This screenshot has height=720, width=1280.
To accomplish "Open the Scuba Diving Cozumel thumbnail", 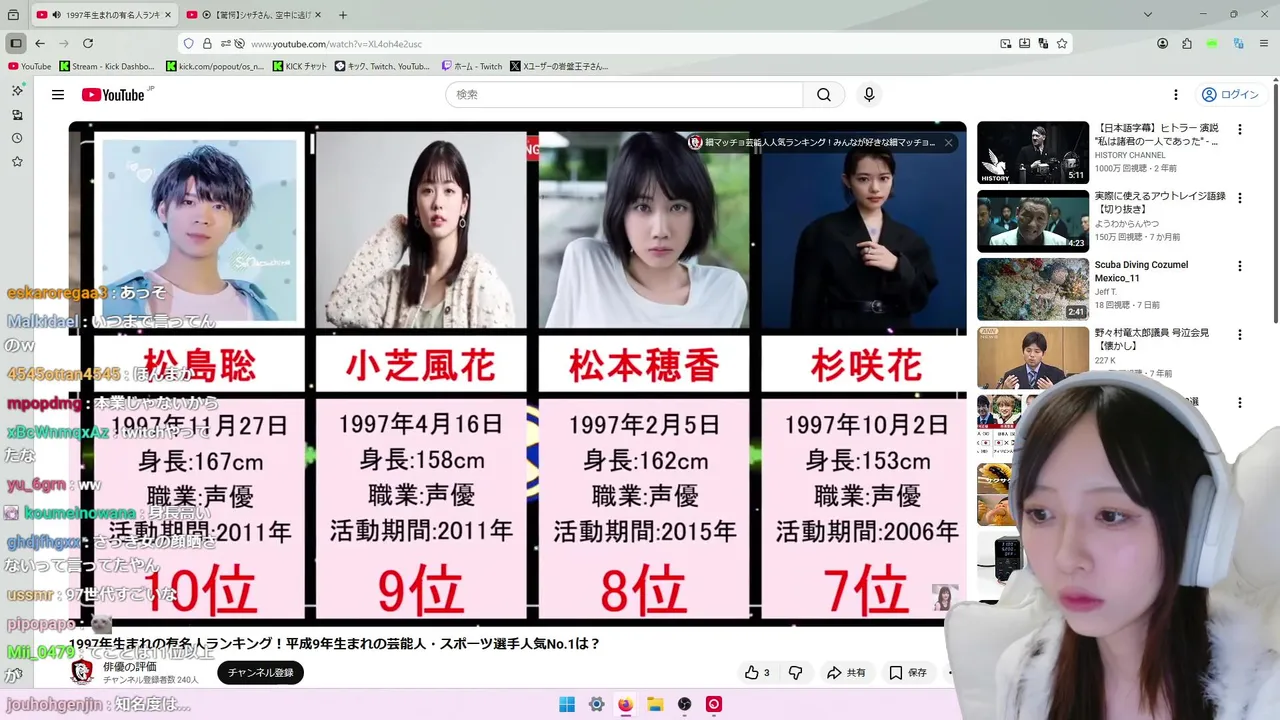I will (1033, 289).
